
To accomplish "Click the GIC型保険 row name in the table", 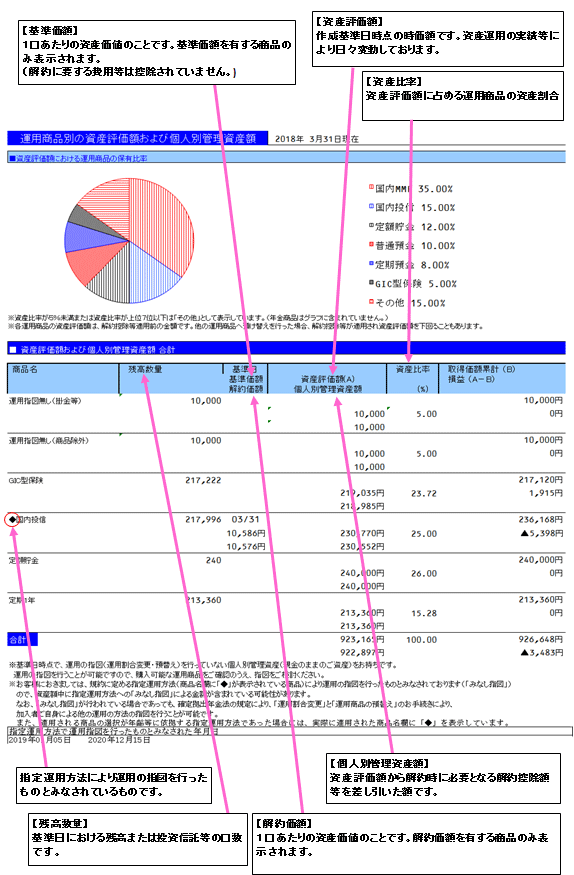I will [x=26, y=480].
